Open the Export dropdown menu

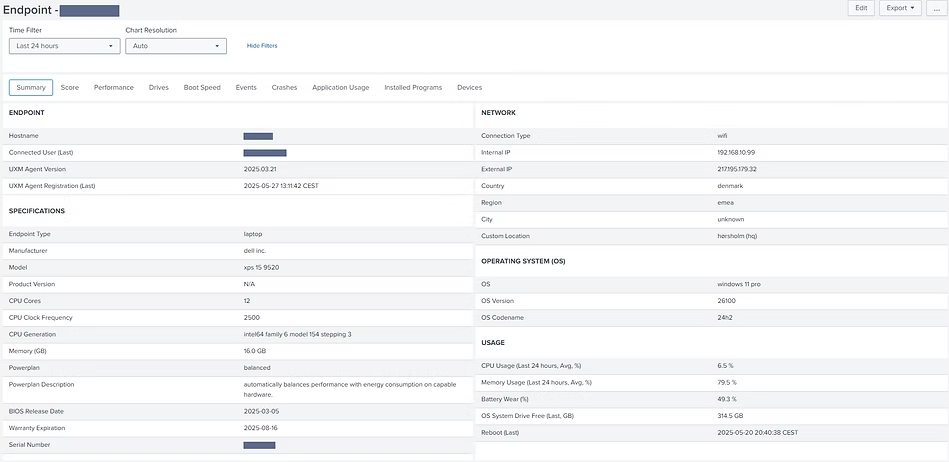[901, 8]
